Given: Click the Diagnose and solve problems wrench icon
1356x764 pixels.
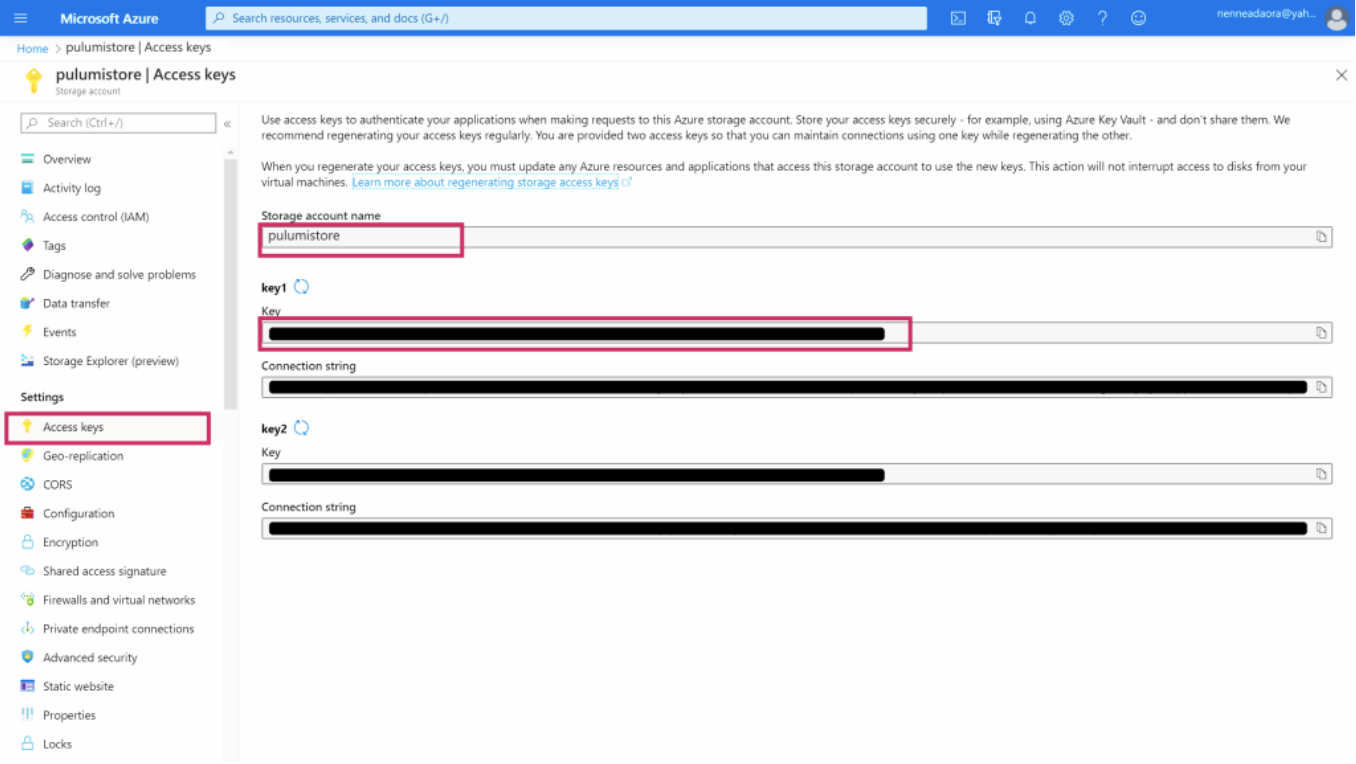Looking at the screenshot, I should coord(27,274).
